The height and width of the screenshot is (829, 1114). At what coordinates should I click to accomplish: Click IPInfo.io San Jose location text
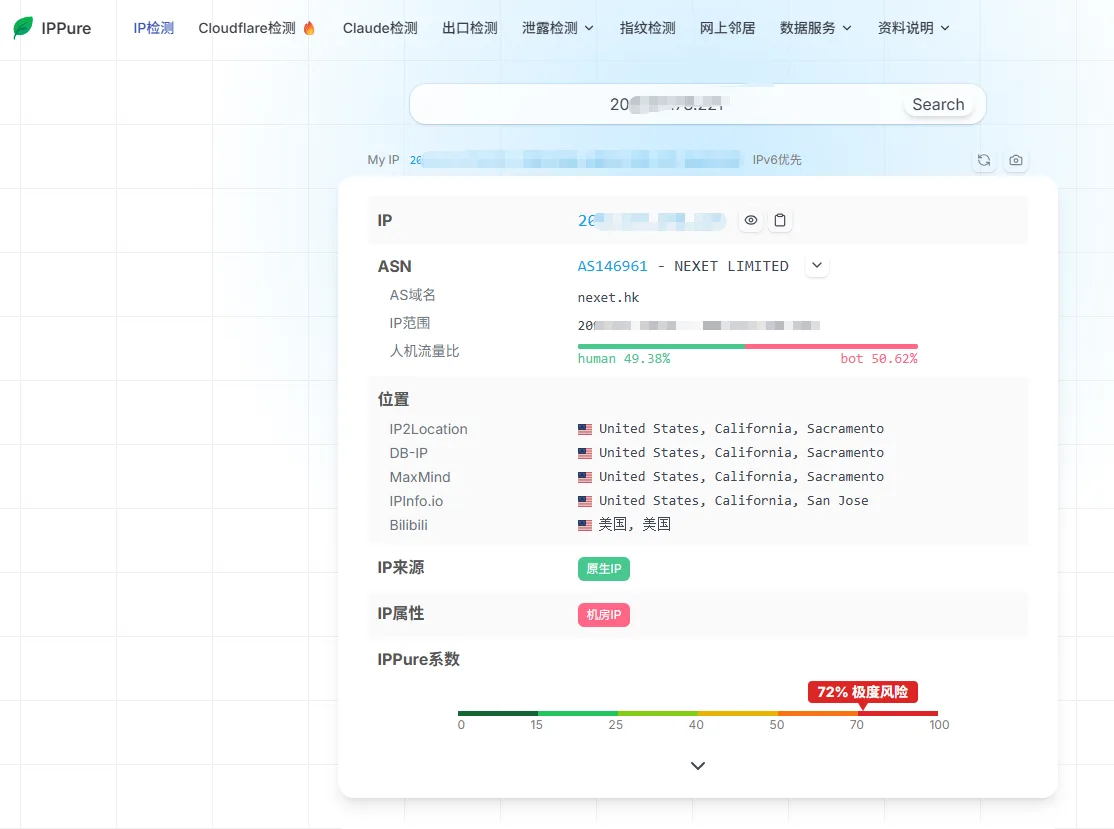pyautogui.click(x=733, y=501)
